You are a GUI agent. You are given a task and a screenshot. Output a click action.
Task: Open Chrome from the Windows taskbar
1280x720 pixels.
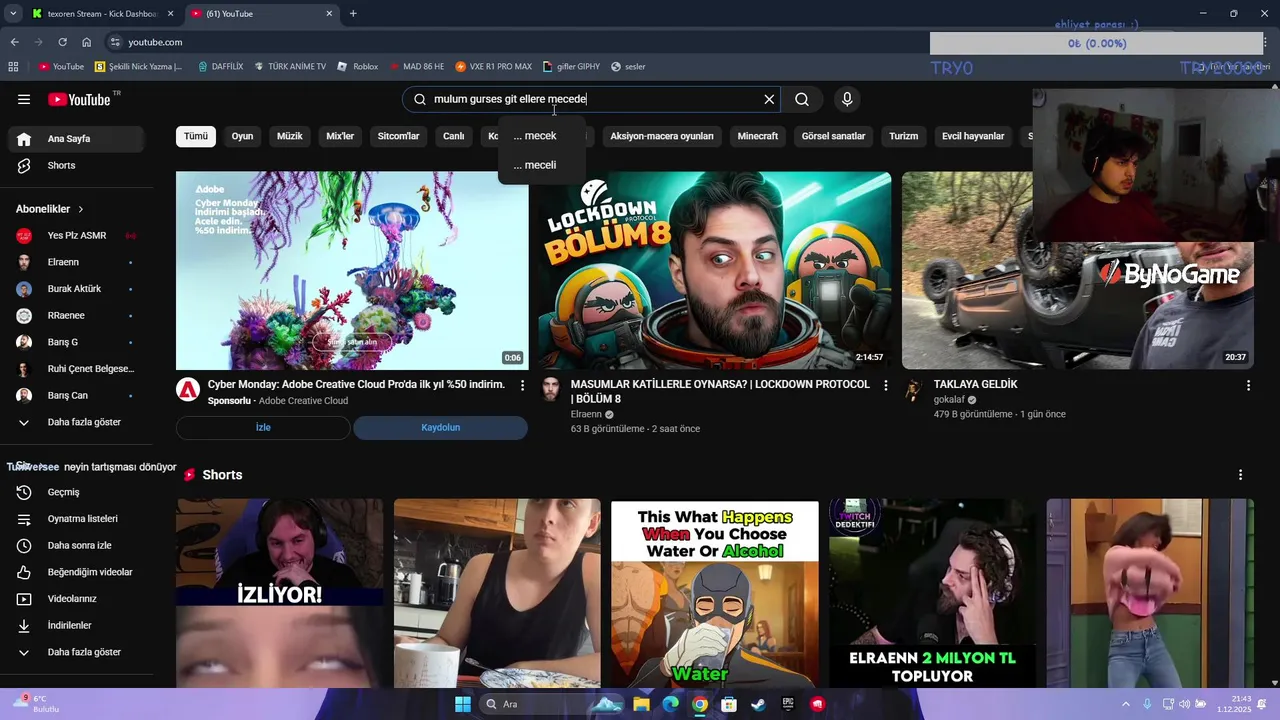(700, 704)
